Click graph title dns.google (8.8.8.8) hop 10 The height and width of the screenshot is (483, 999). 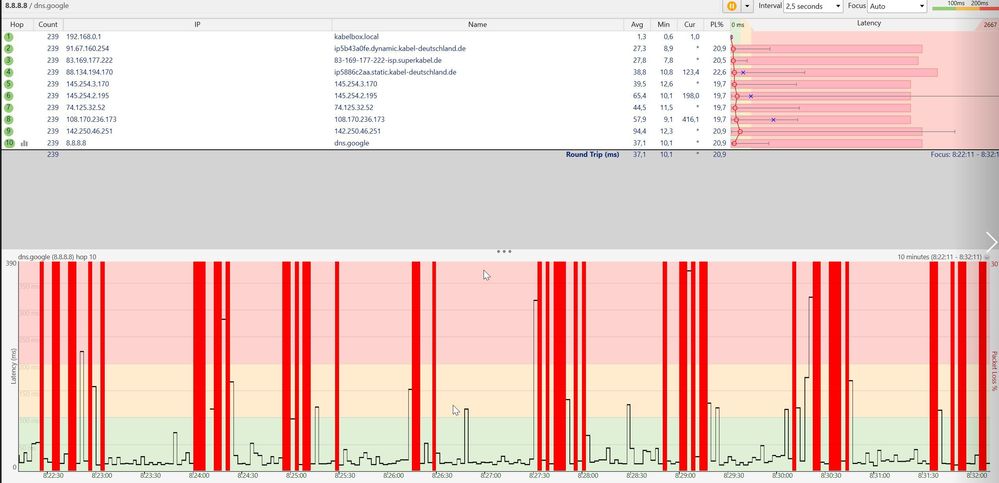[x=57, y=257]
